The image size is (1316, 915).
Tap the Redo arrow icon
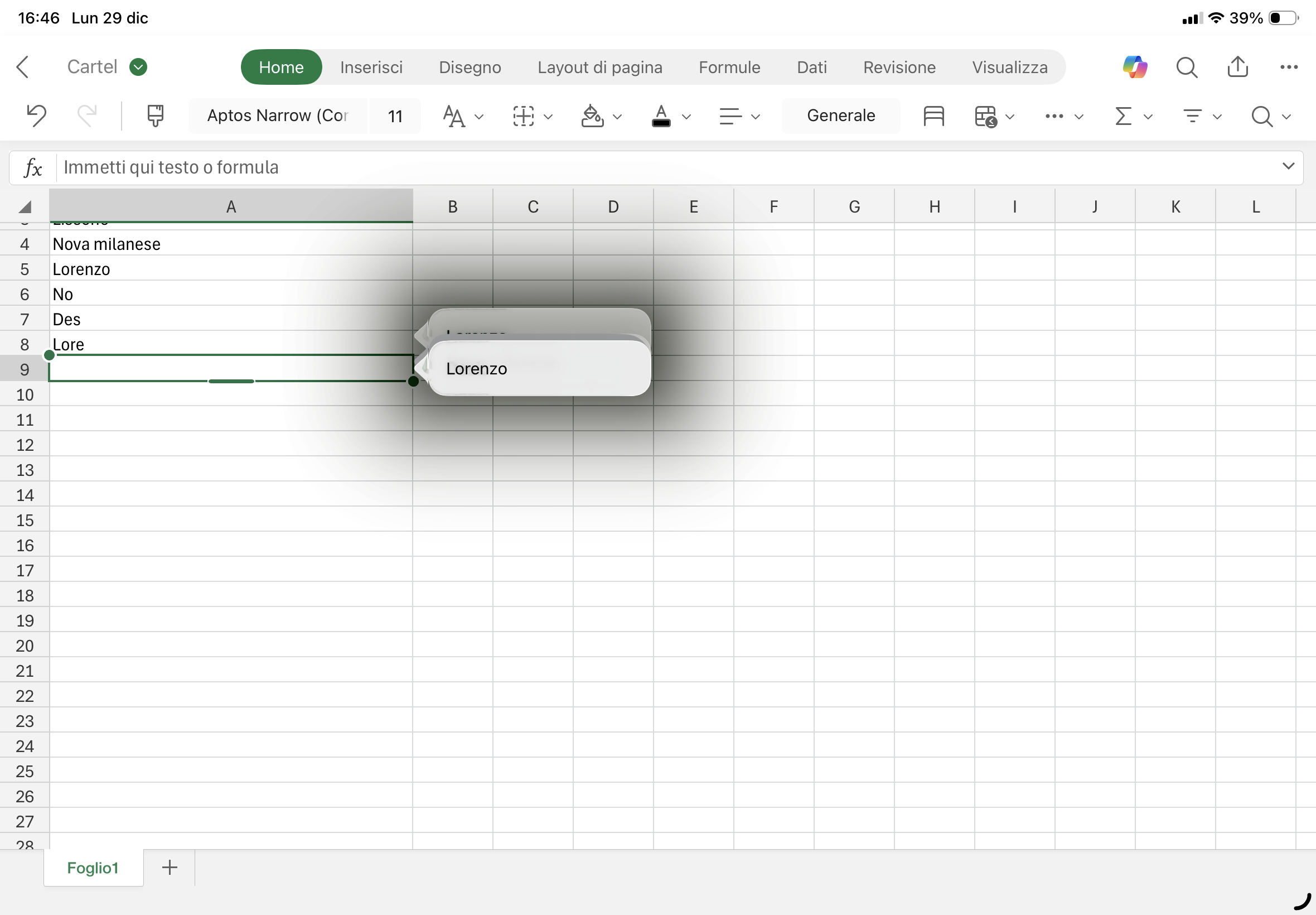[87, 115]
